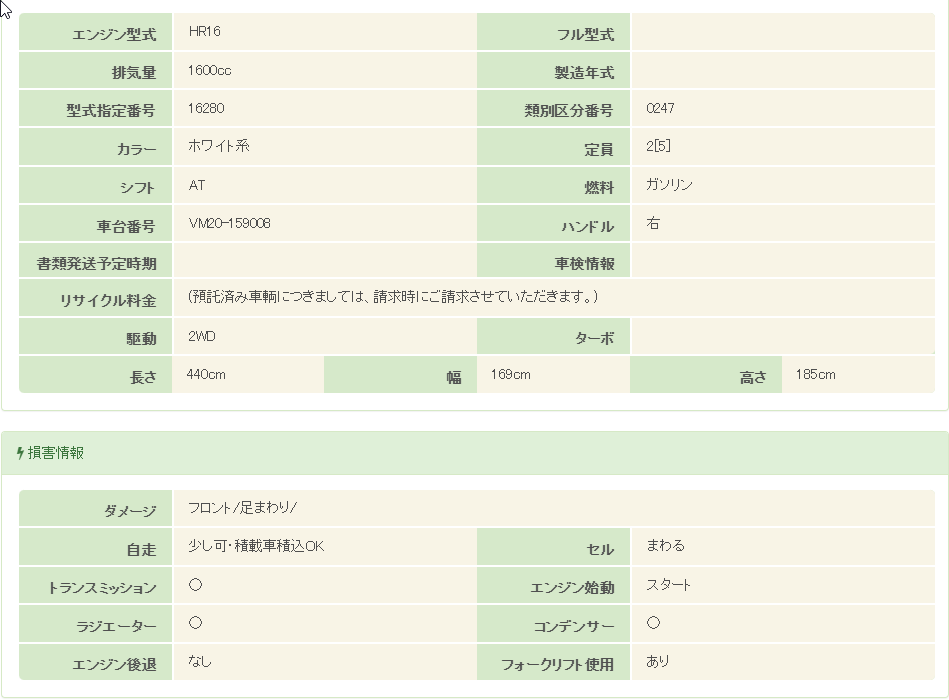Click the 自走 value 少し可・積載車積込OK
Screen dimensions: 949x700
tap(256, 547)
